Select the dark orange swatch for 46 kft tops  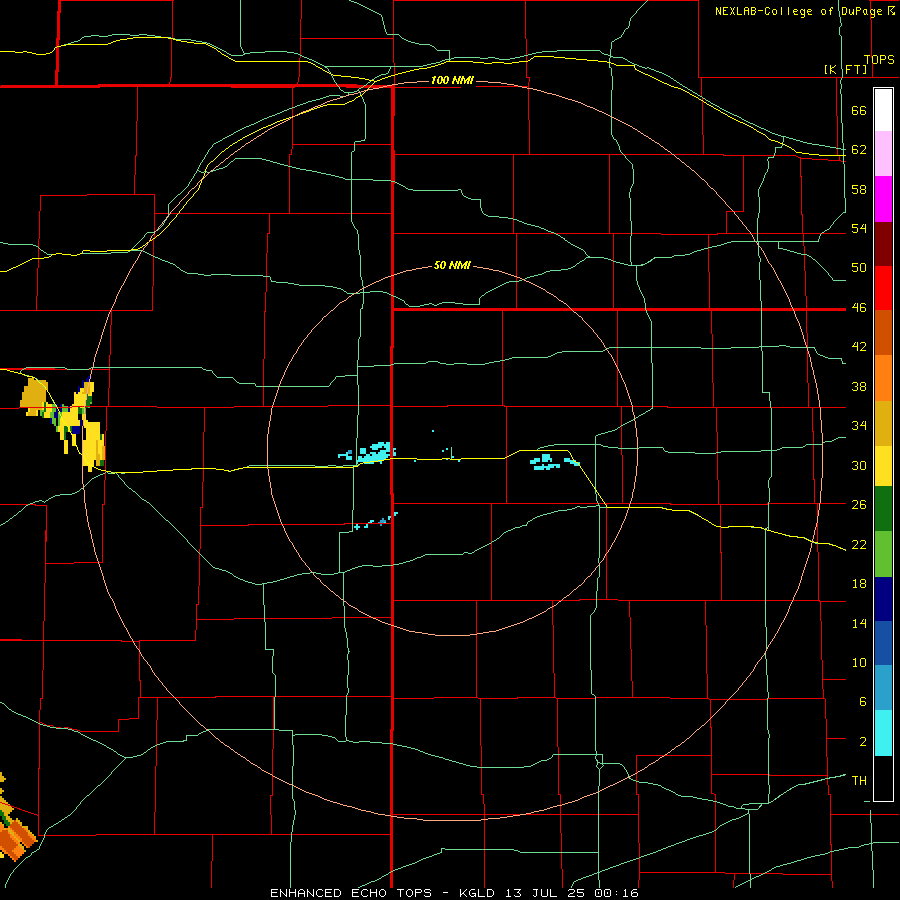[x=883, y=333]
